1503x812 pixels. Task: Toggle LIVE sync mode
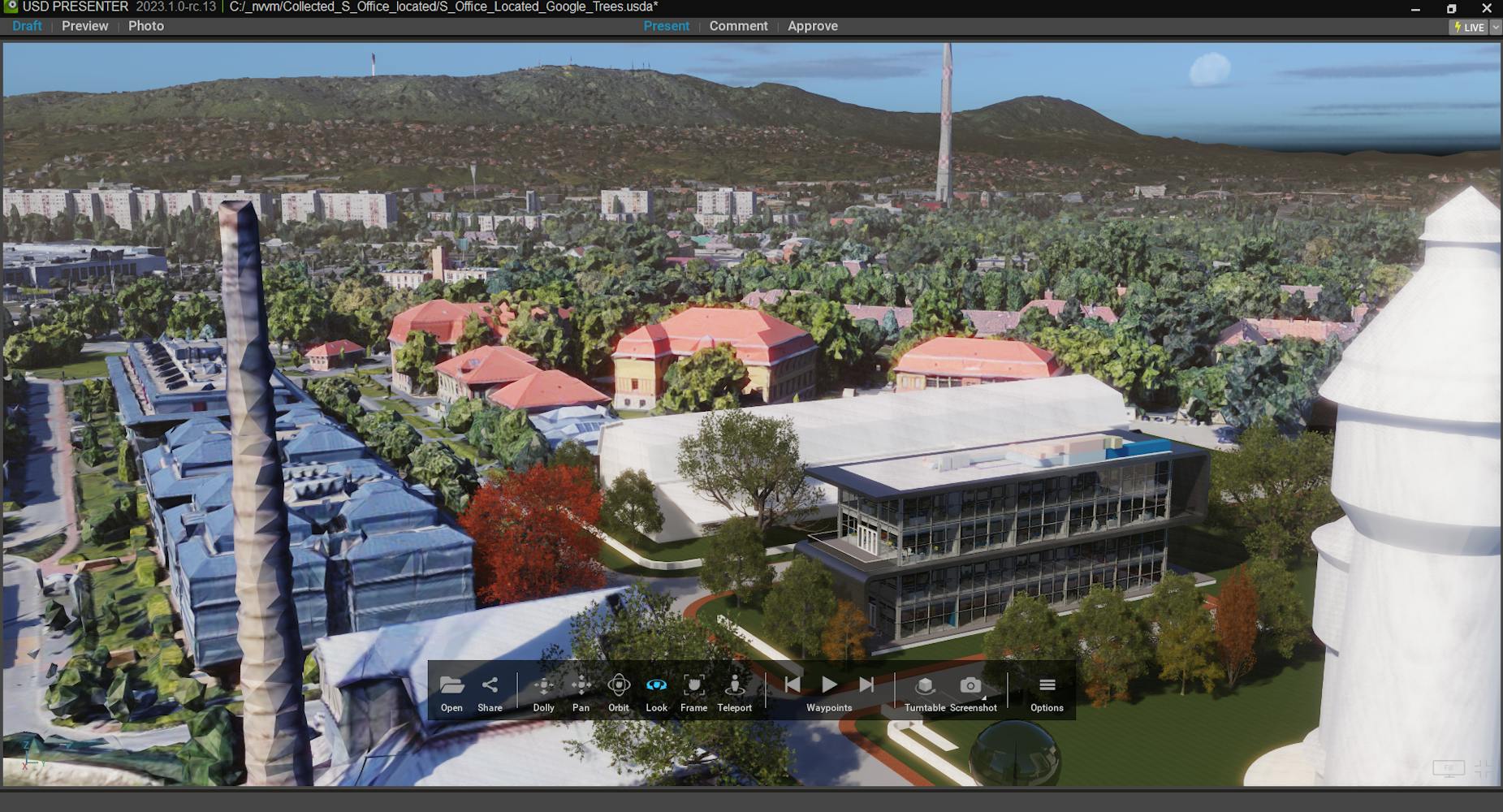pyautogui.click(x=1470, y=27)
